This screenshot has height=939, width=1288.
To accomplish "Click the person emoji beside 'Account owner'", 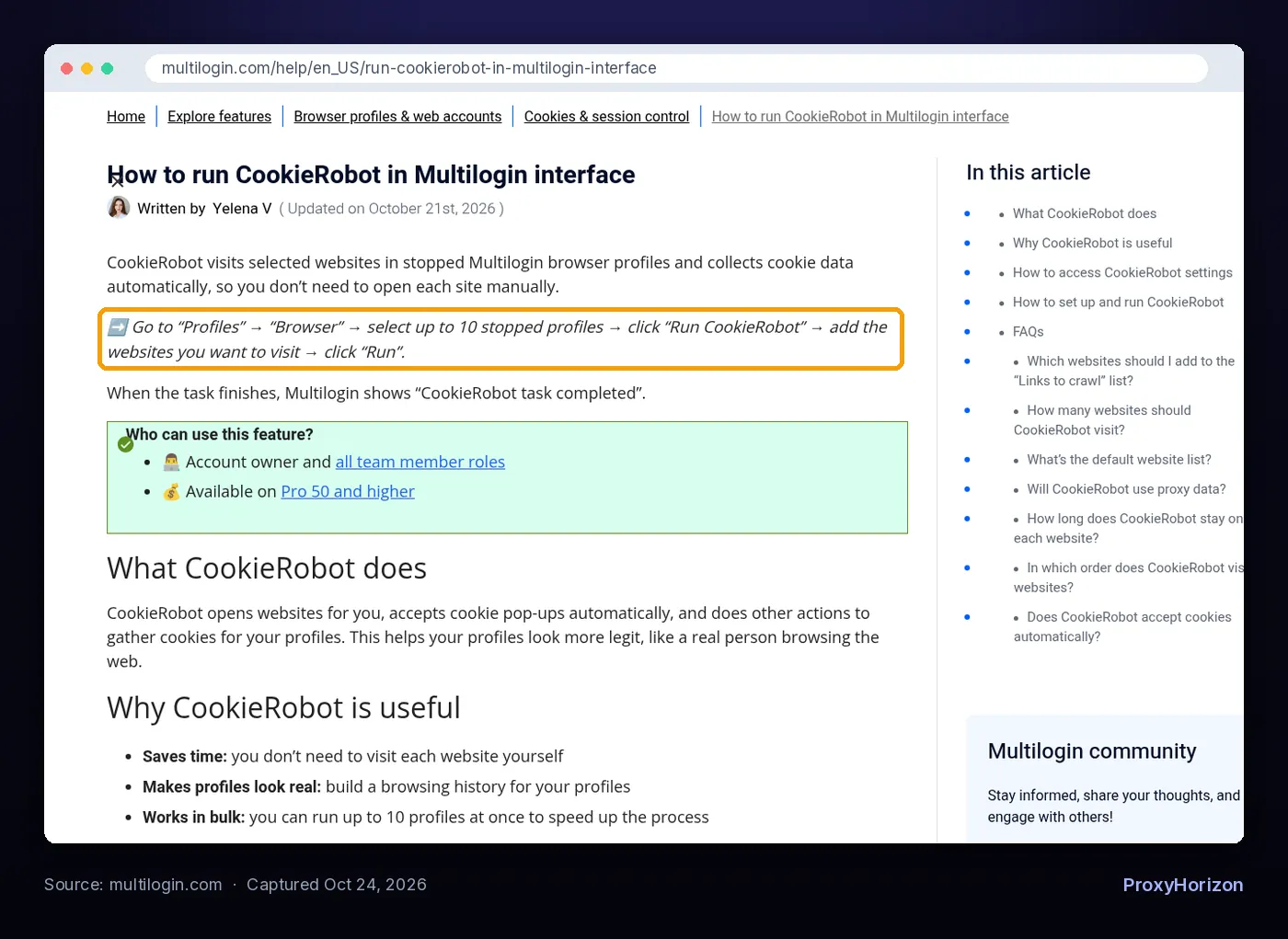I will pos(171,462).
